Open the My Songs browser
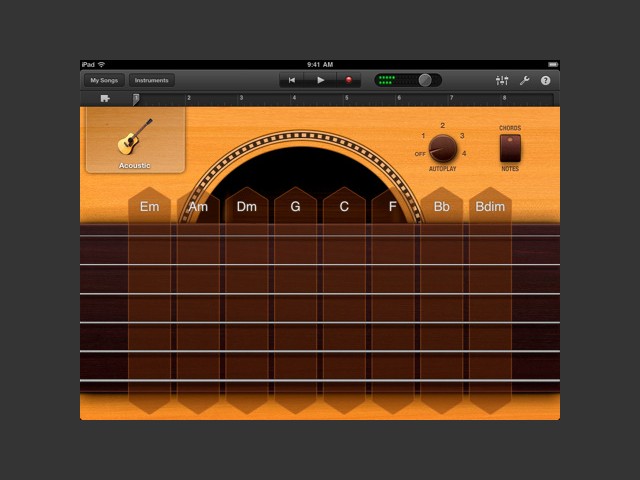The width and height of the screenshot is (640, 480). (103, 80)
